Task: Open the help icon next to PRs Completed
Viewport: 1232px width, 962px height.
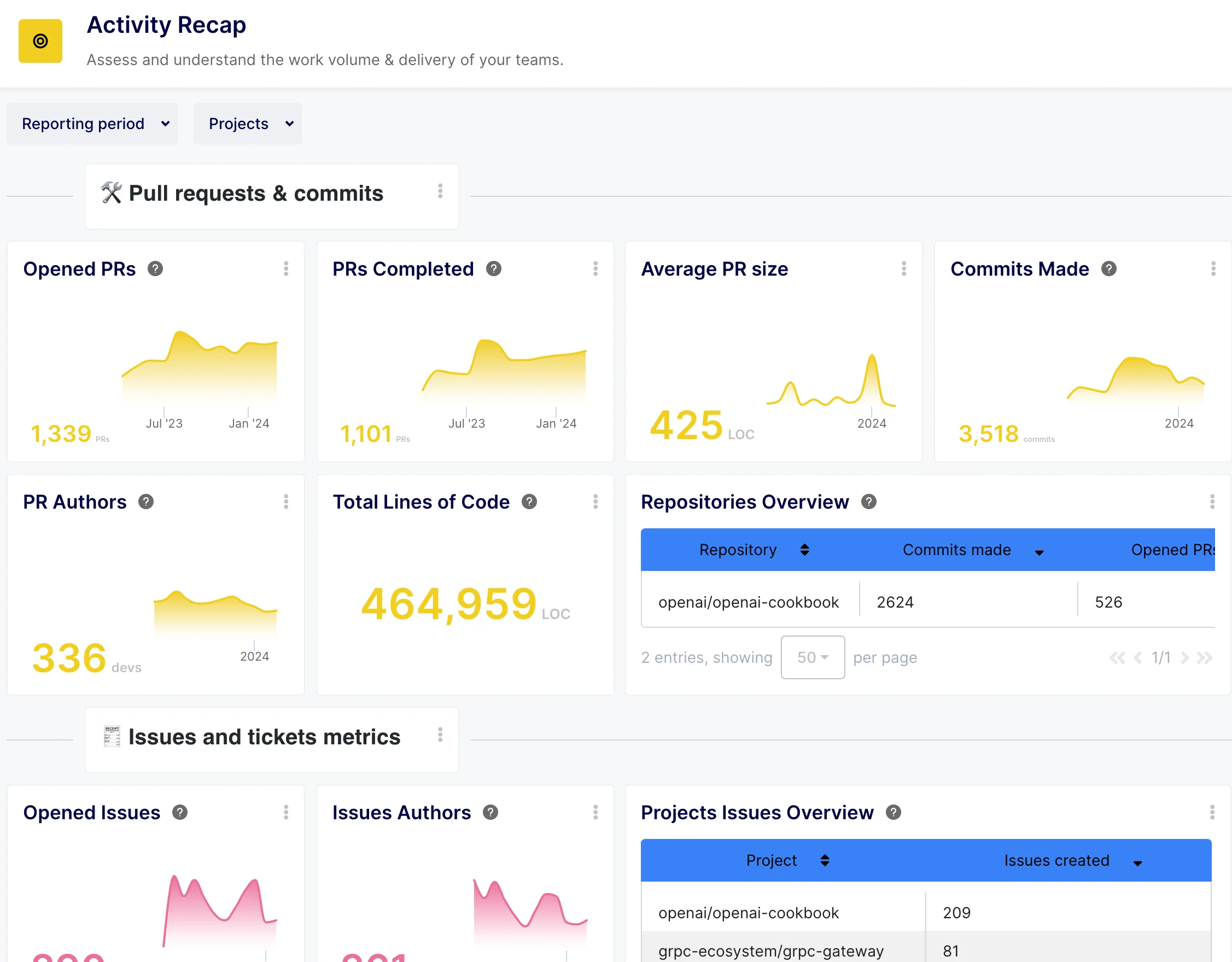Action: [494, 269]
